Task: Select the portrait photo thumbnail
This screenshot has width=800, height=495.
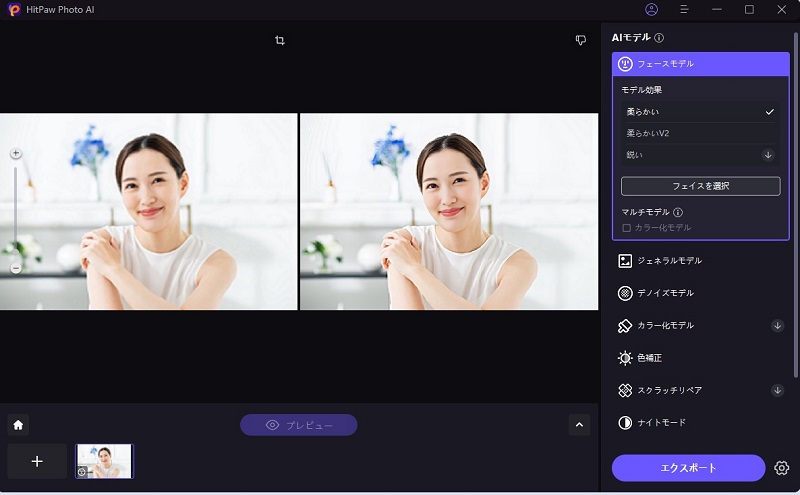Action: 104,461
